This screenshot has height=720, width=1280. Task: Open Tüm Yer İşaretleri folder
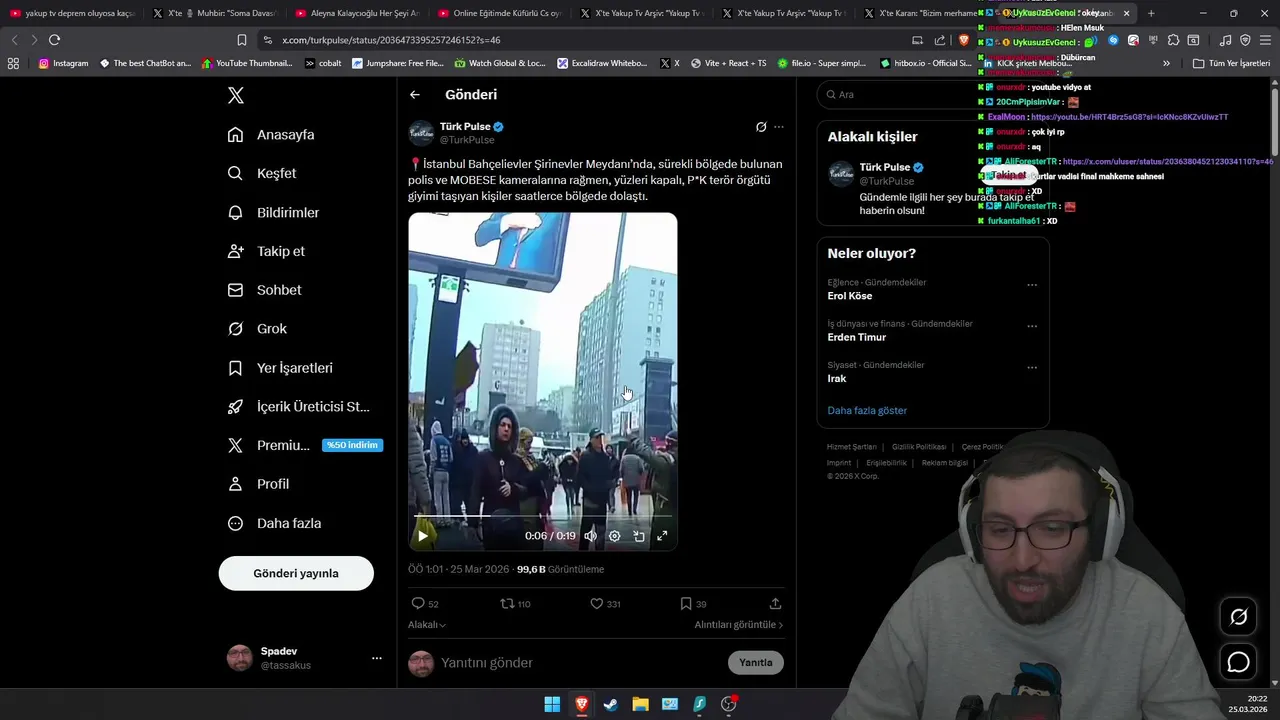(x=1232, y=63)
